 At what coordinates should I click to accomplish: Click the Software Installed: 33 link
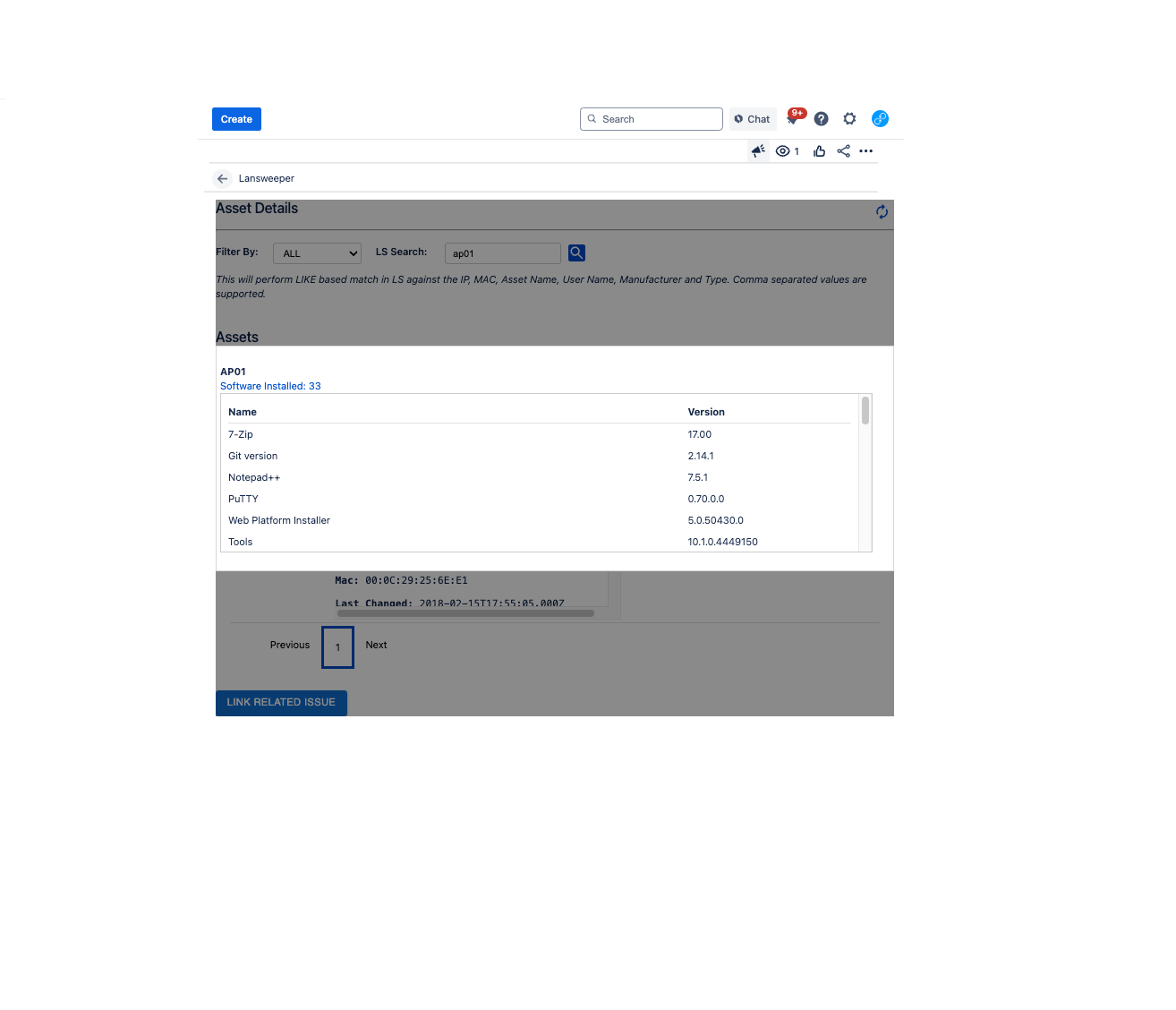tap(270, 386)
